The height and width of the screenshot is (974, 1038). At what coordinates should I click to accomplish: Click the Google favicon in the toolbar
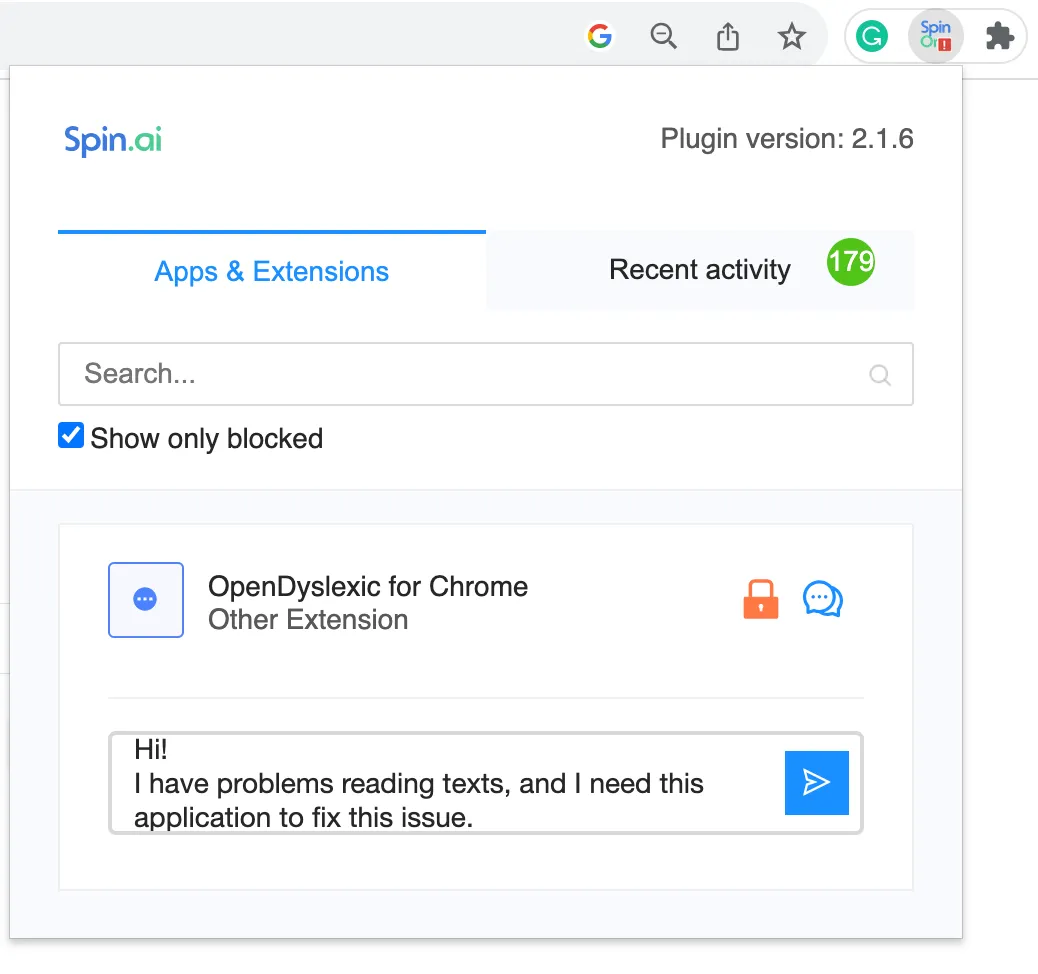[x=599, y=36]
